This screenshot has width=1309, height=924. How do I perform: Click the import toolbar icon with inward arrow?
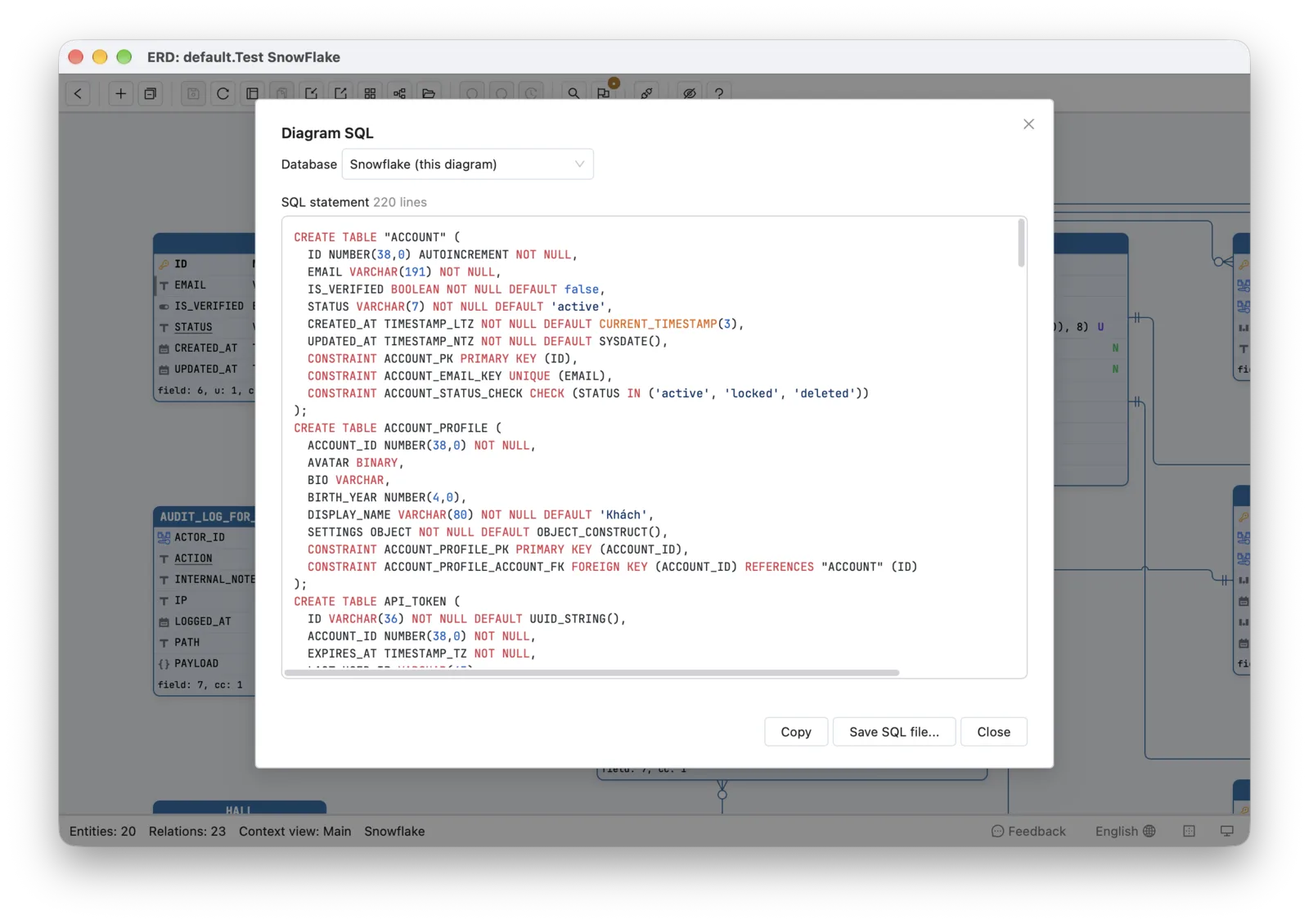[311, 93]
